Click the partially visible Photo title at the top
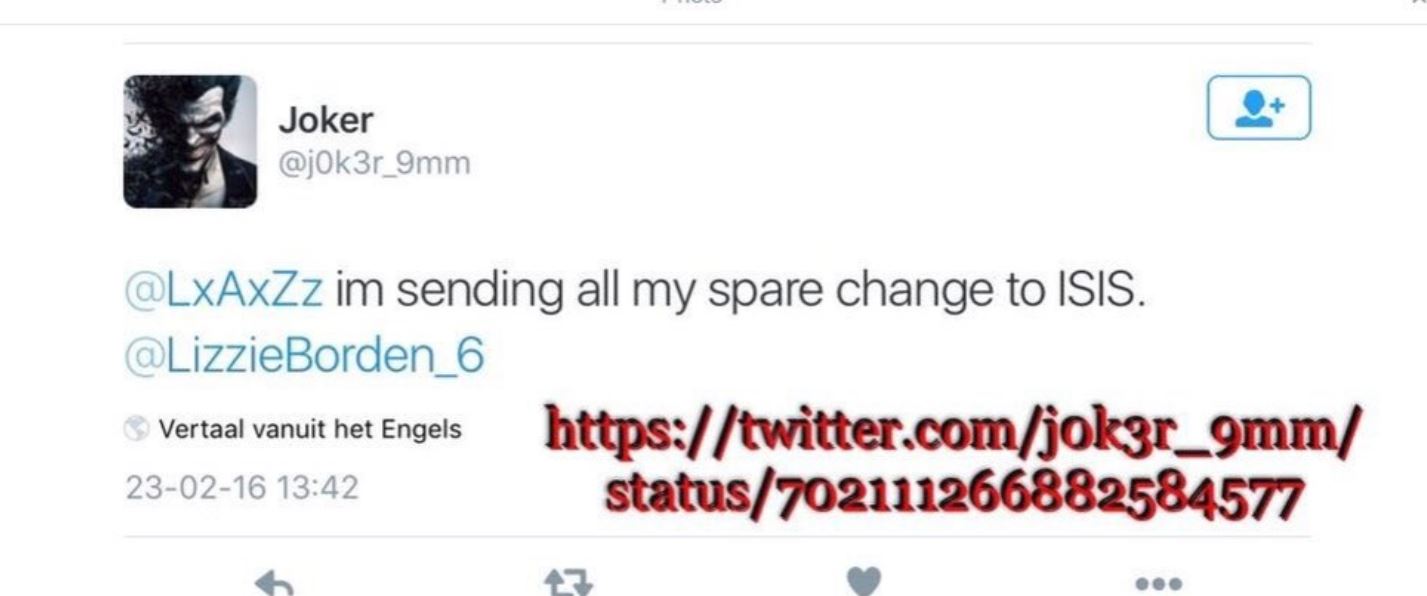Viewport: 1427px width, 596px height. point(692,3)
